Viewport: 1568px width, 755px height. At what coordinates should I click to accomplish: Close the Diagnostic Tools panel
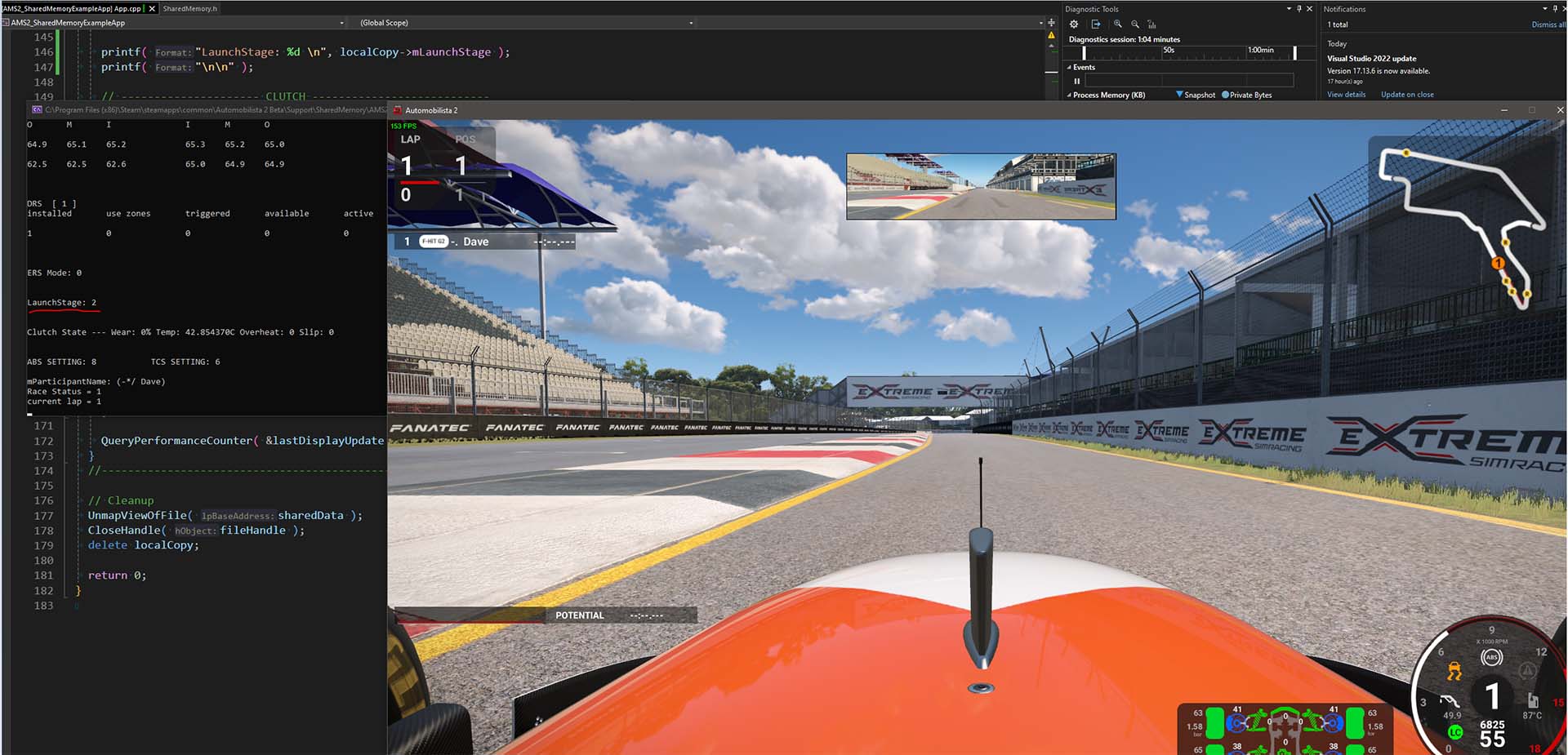[x=1310, y=9]
